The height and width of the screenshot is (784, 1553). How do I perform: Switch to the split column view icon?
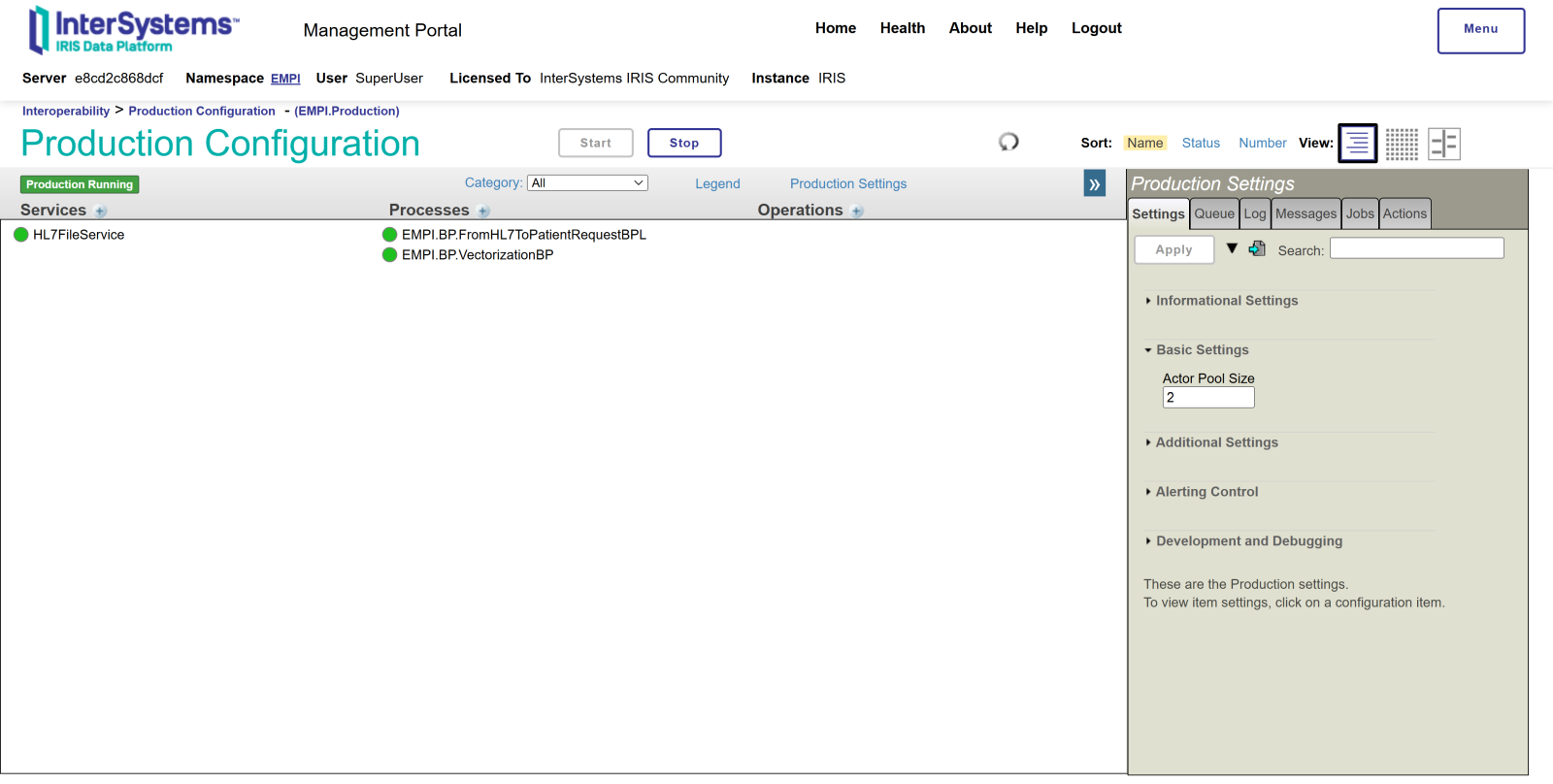pos(1443,144)
